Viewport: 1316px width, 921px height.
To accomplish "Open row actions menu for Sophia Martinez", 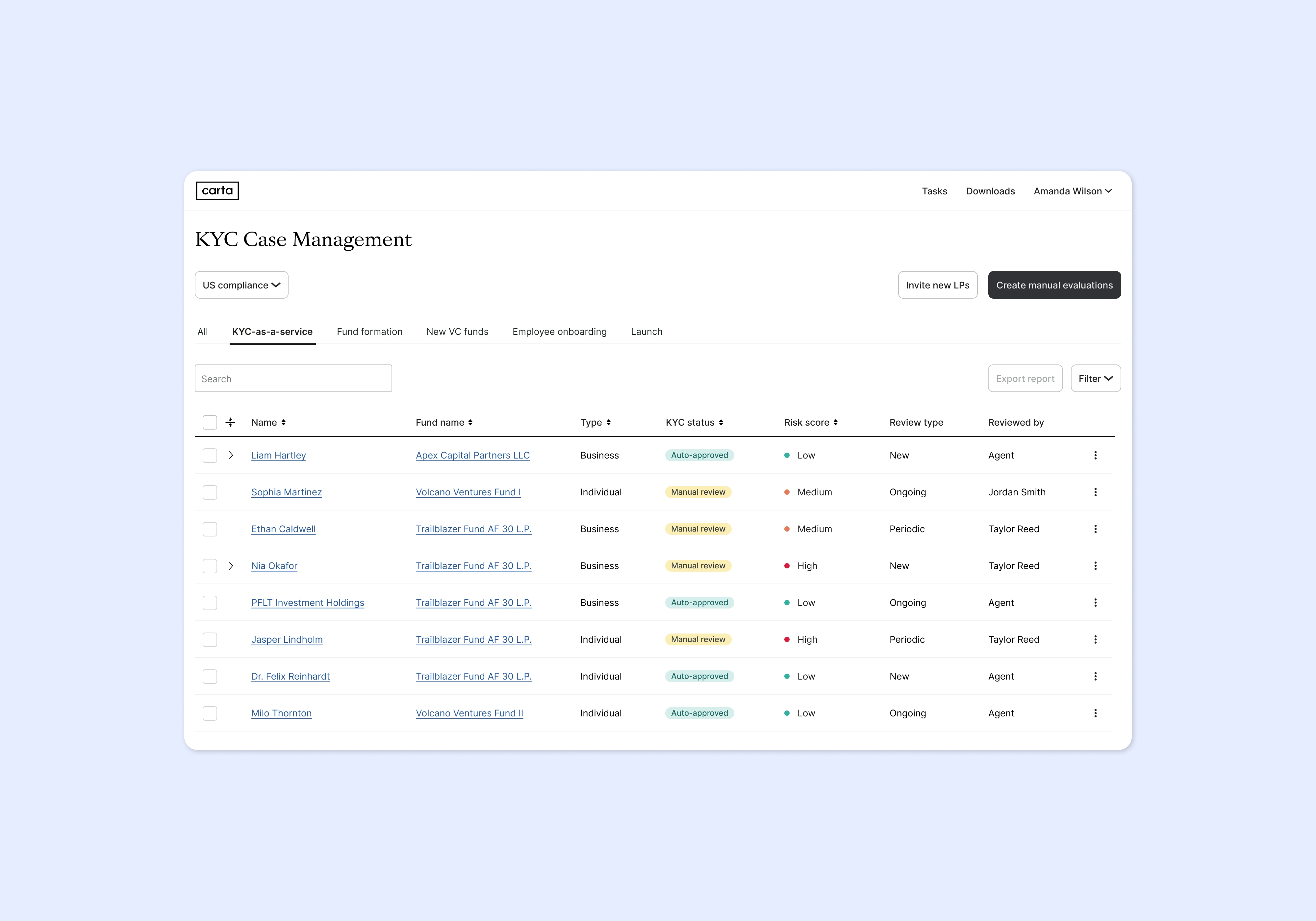I will click(1095, 492).
